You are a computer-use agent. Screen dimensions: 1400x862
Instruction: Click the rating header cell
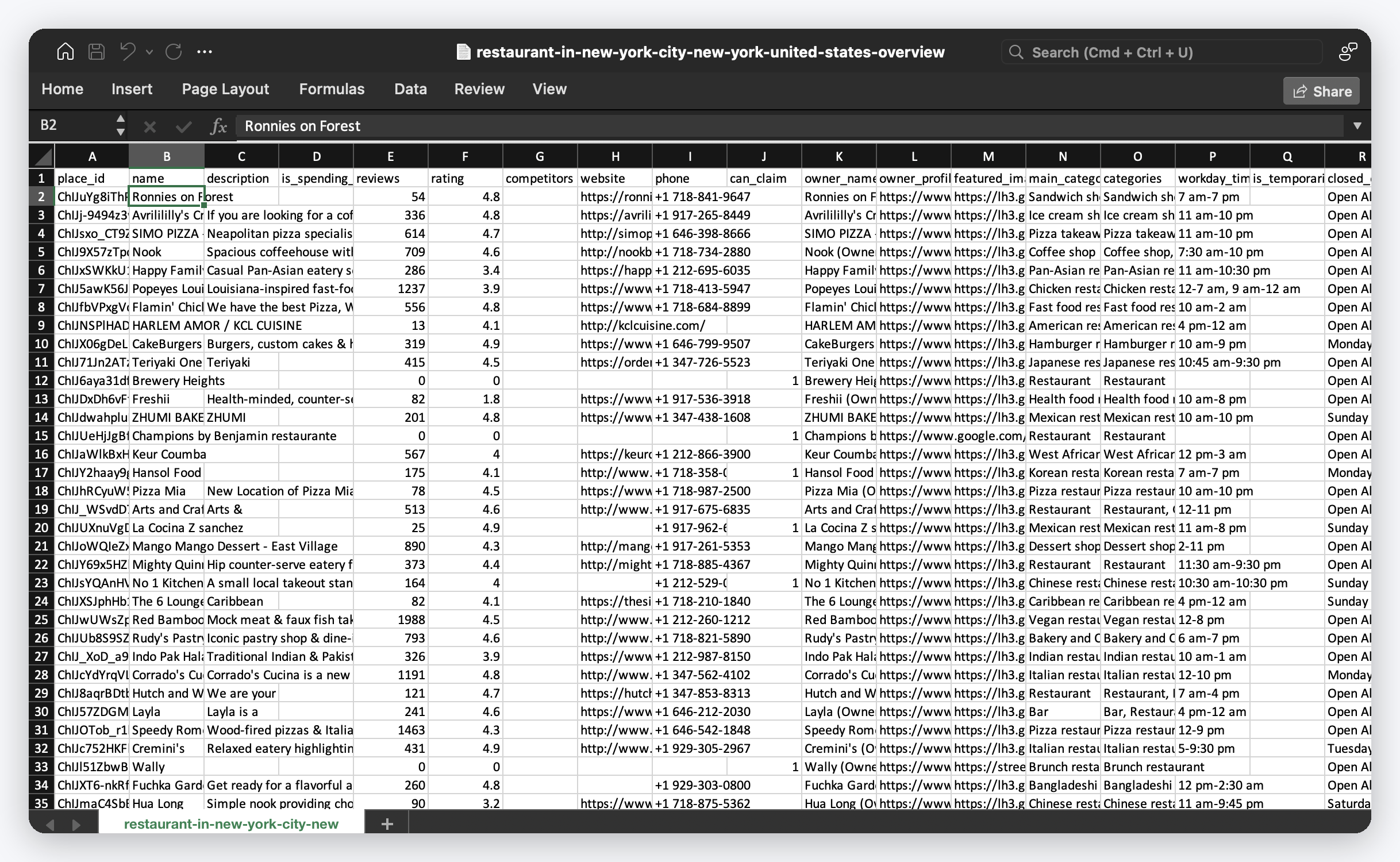pyautogui.click(x=466, y=178)
